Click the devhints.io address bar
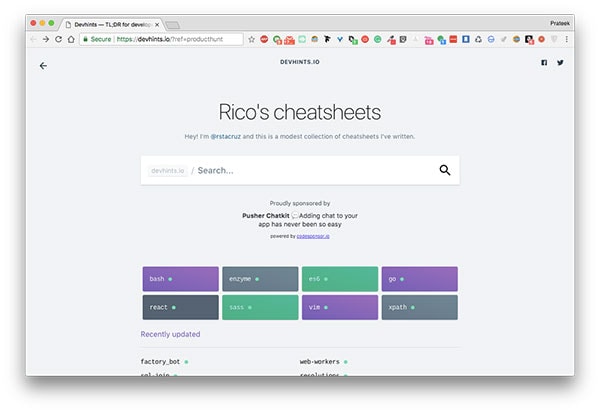Screen dimensions: 600x412 coord(161,39)
